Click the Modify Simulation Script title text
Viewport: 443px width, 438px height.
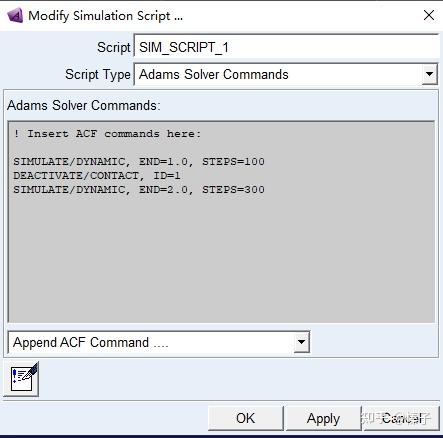click(105, 16)
